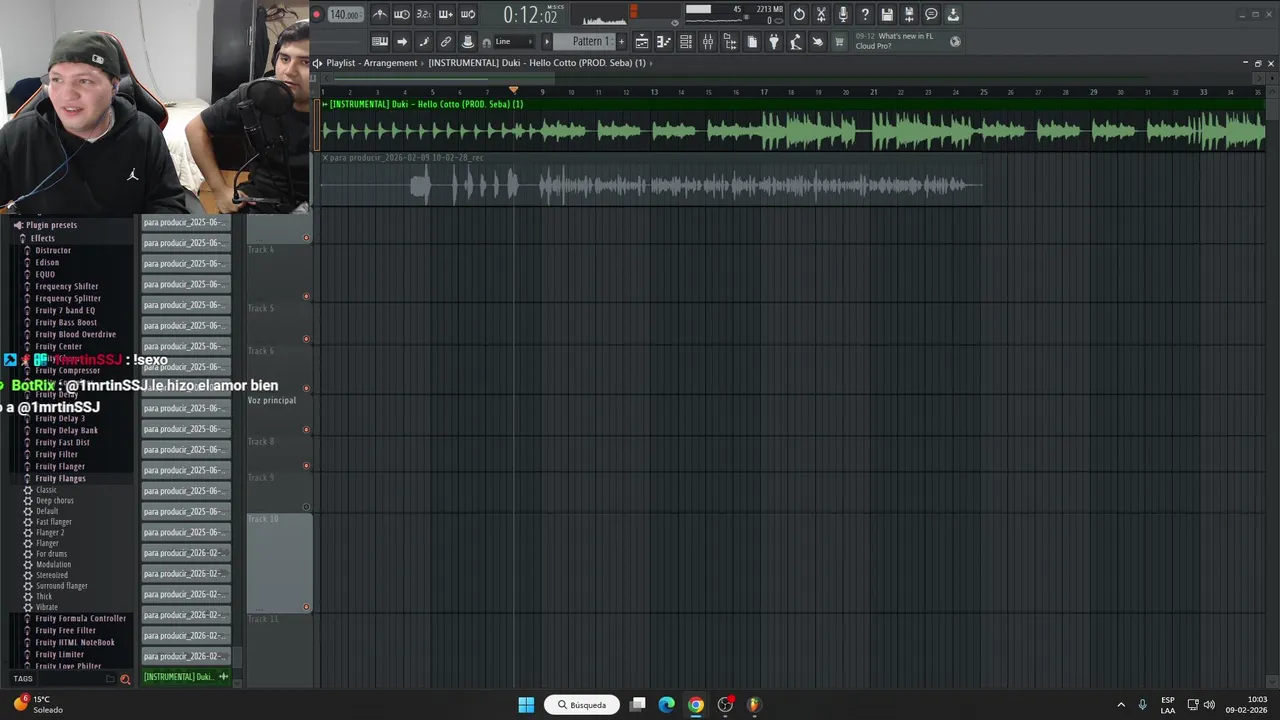Click the step editing mode icon

tap(424, 41)
